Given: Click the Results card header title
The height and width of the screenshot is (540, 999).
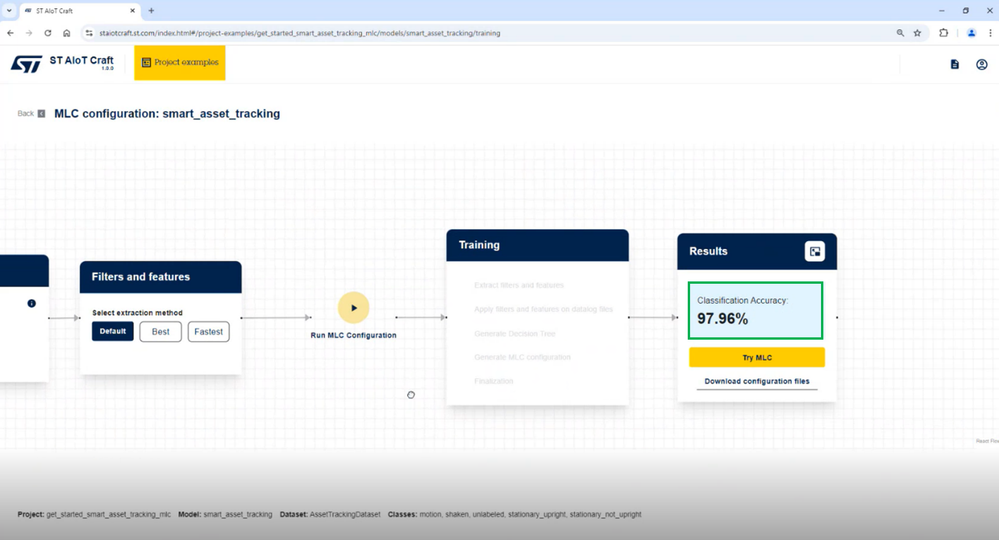Looking at the screenshot, I should 708,252.
